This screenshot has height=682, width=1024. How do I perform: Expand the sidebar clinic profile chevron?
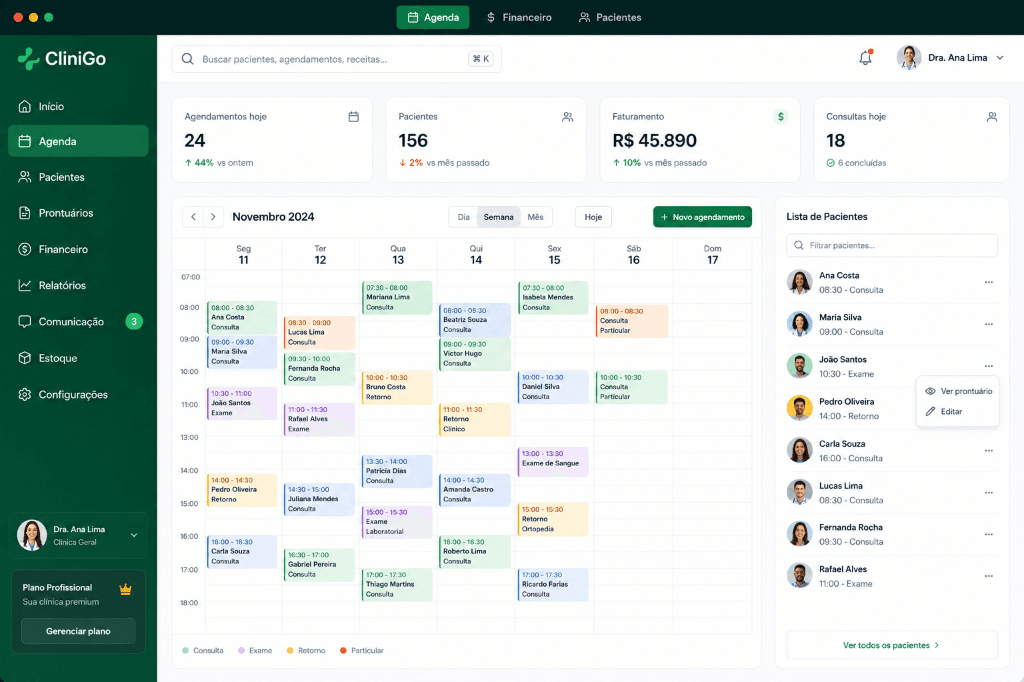(134, 535)
